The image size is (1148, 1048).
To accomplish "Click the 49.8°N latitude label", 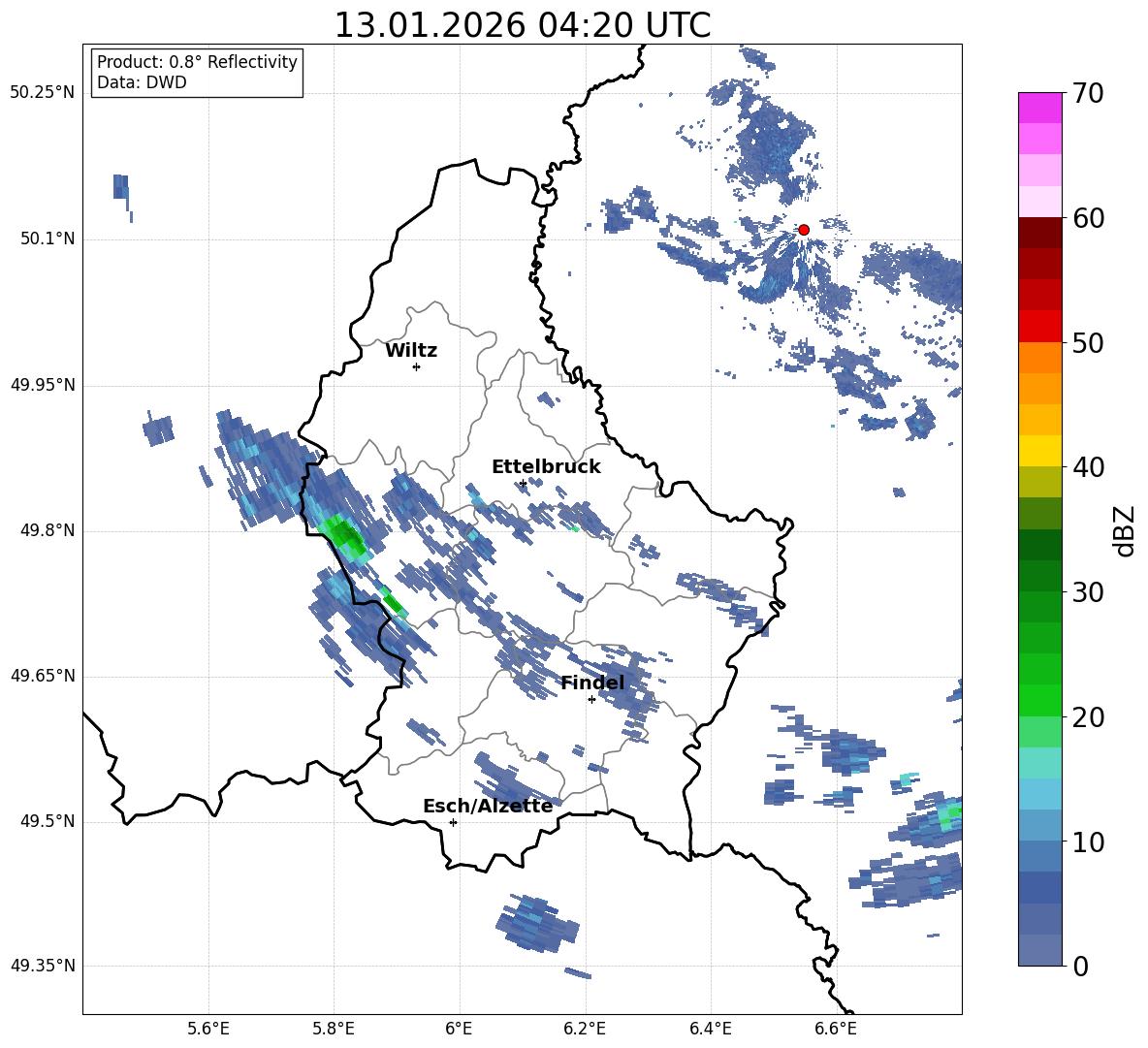I will (48, 530).
